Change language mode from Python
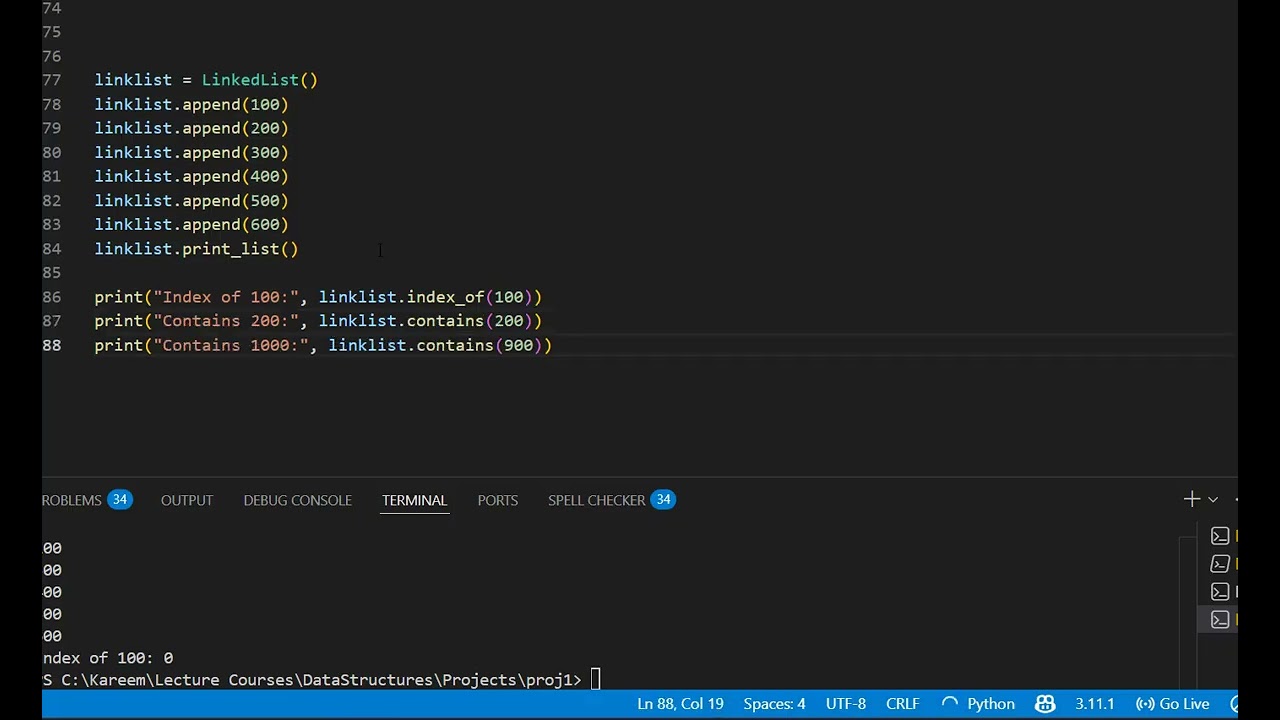The width and height of the screenshot is (1280, 720). click(991, 704)
